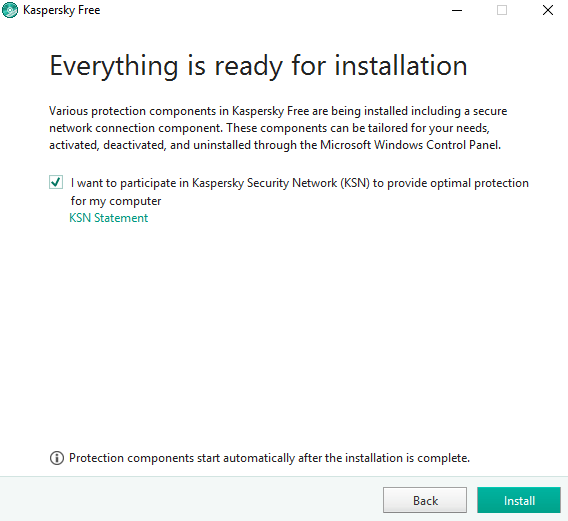
Task: Click the "for my computer" checkbox label line
Action: tap(116, 201)
